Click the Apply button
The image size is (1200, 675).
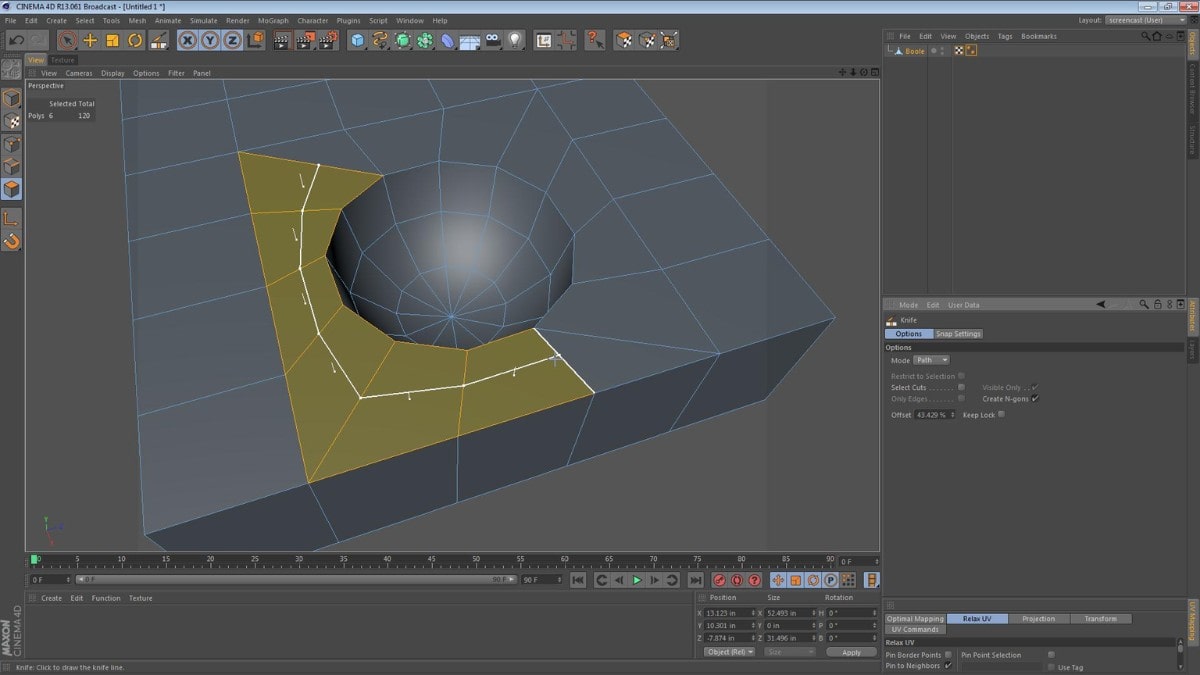click(851, 652)
